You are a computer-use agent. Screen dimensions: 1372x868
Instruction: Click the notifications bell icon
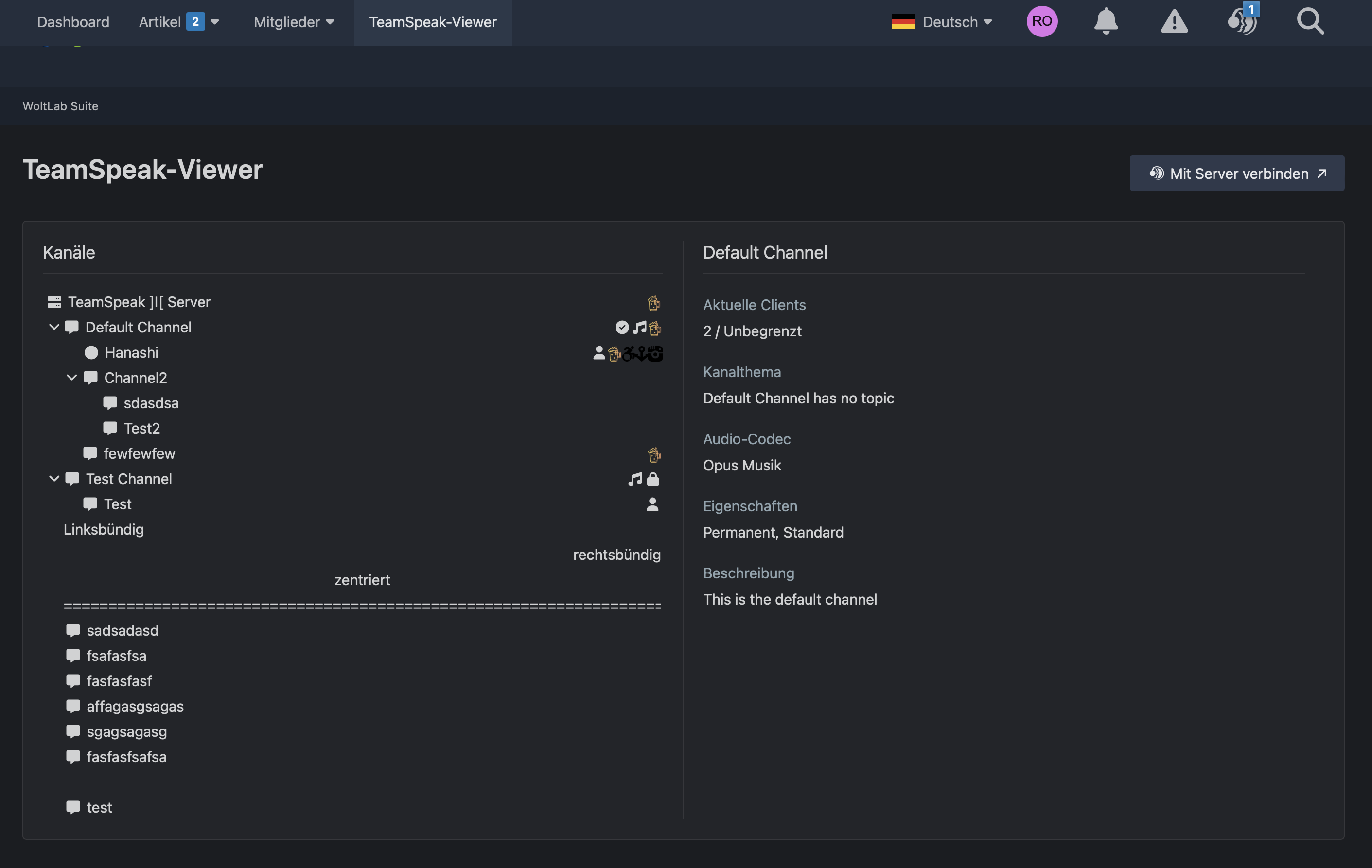pyautogui.click(x=1106, y=22)
